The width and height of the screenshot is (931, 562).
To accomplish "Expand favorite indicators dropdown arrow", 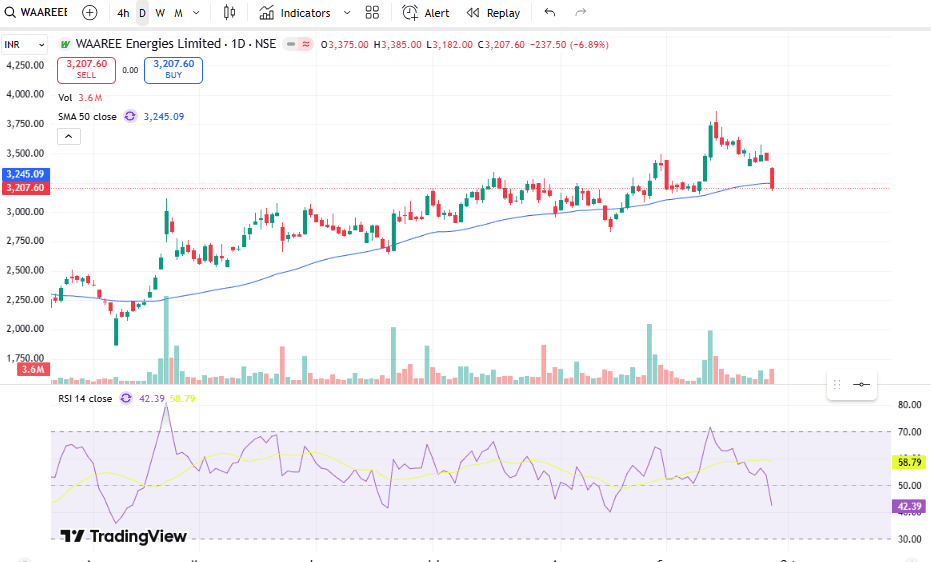I will coord(347,13).
